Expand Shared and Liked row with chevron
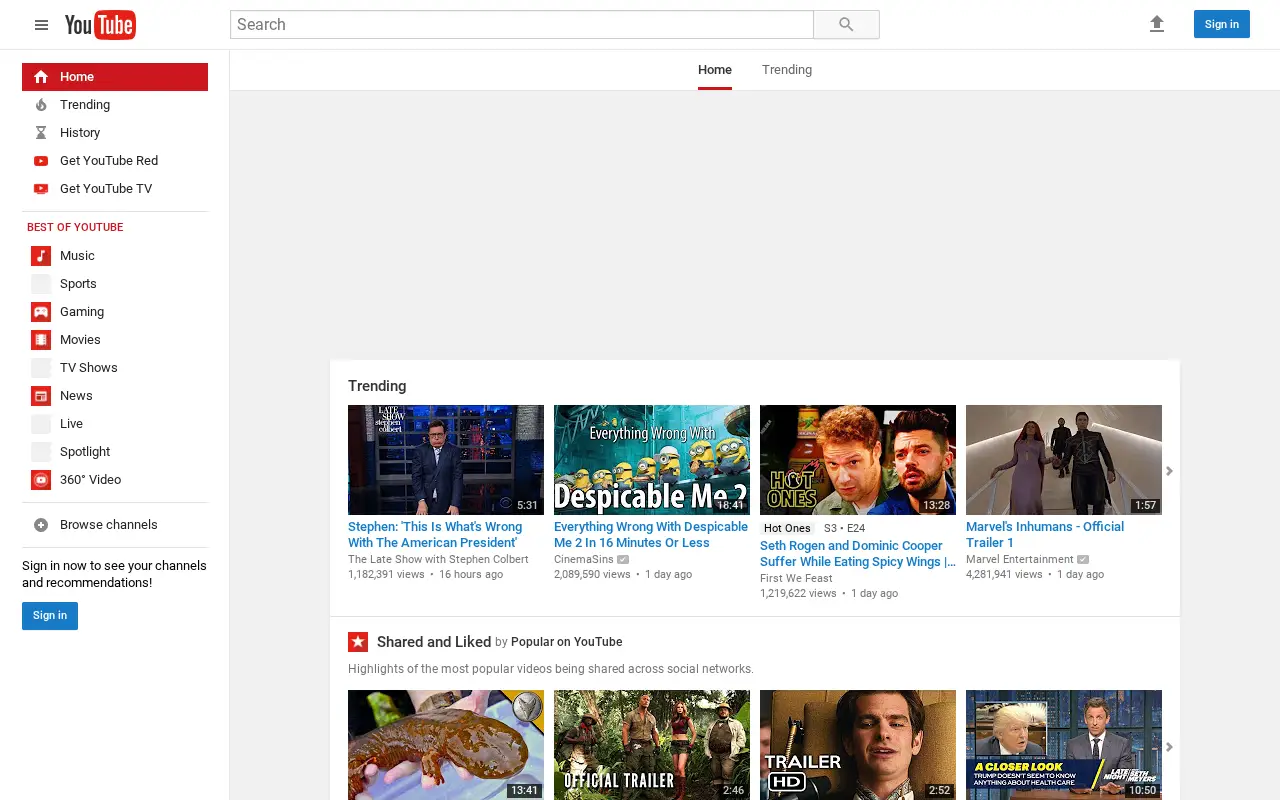 (1169, 747)
